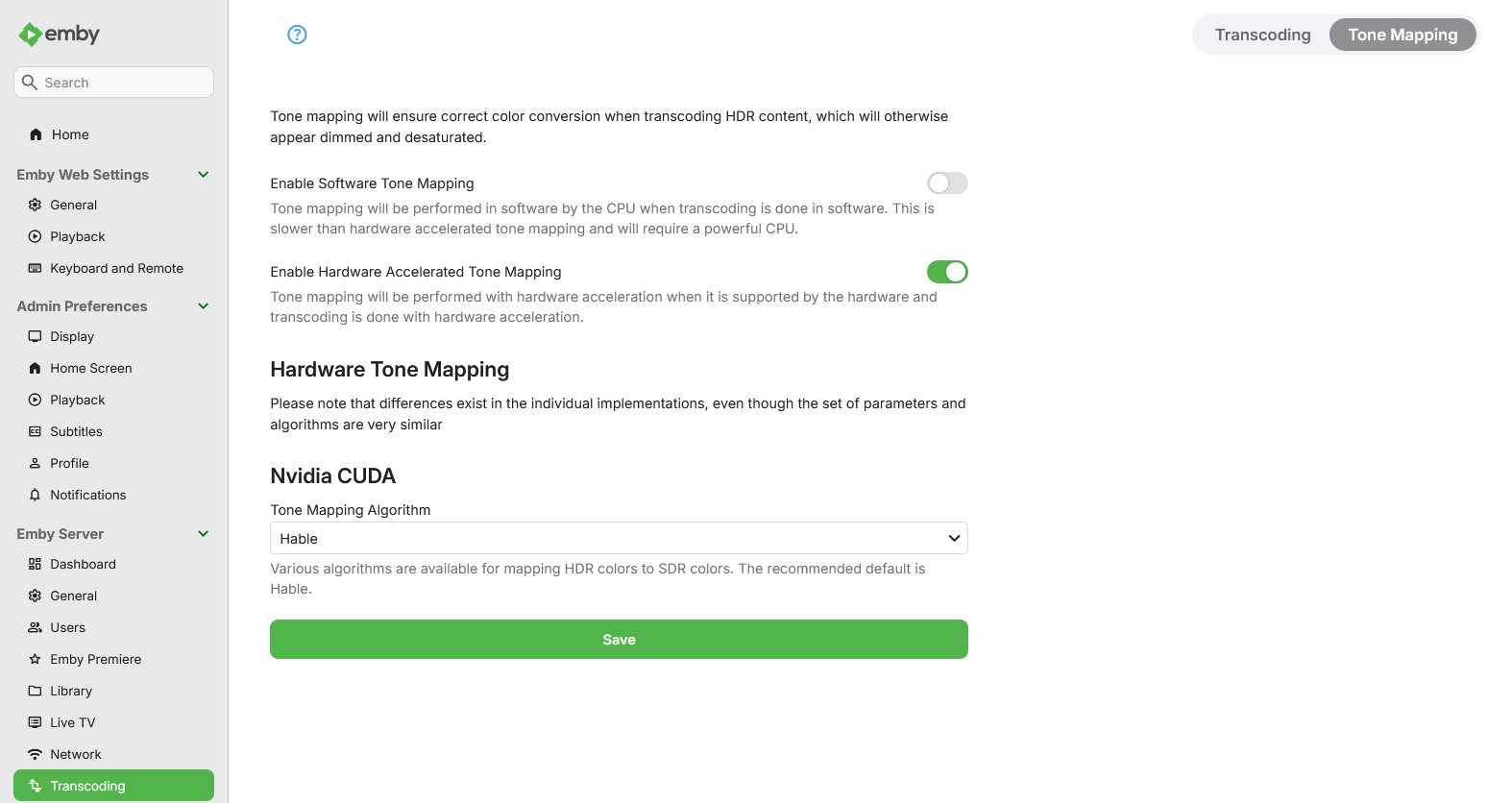The image size is (1512, 803).
Task: Collapse the Emby Server section
Action: (x=204, y=534)
